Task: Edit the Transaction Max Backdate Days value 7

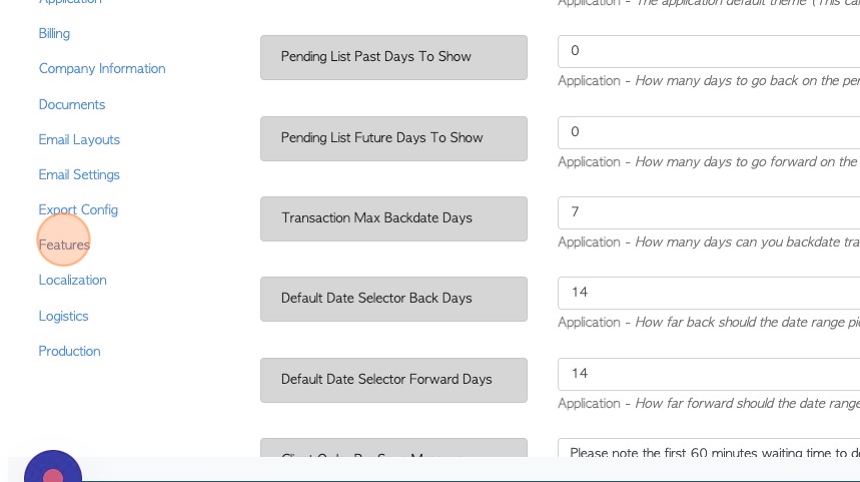Action: pos(709,213)
